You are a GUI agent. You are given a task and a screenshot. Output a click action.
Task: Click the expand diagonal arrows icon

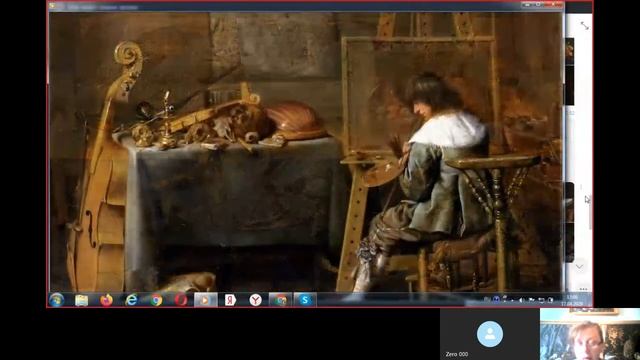[585, 26]
